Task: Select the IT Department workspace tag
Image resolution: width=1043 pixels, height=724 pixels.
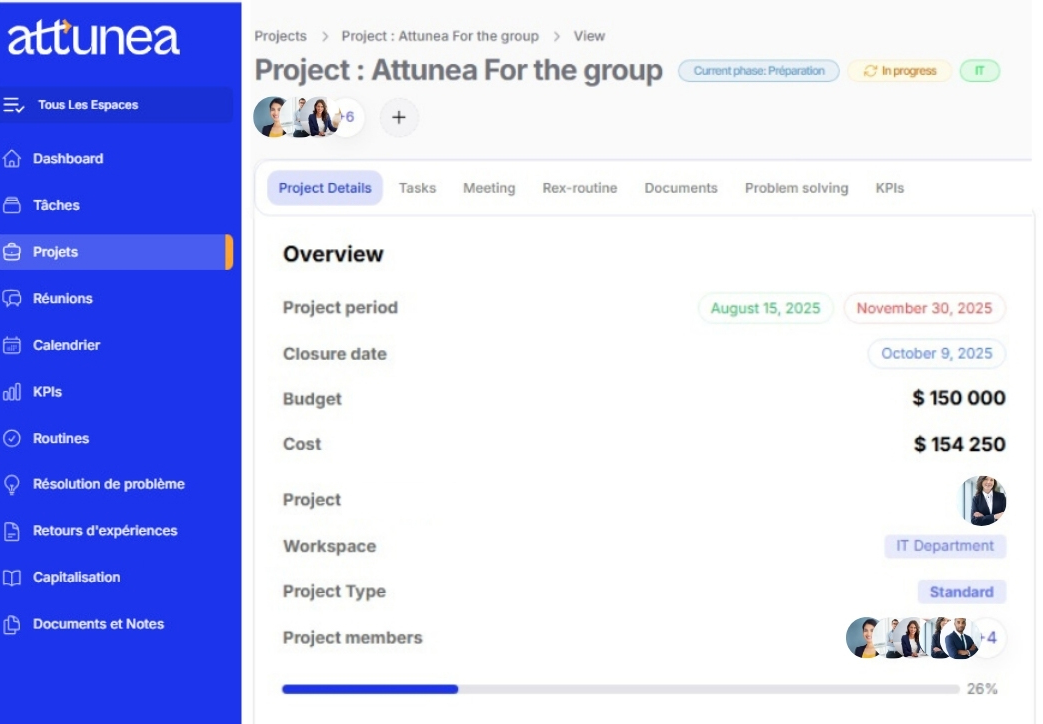Action: coord(944,546)
